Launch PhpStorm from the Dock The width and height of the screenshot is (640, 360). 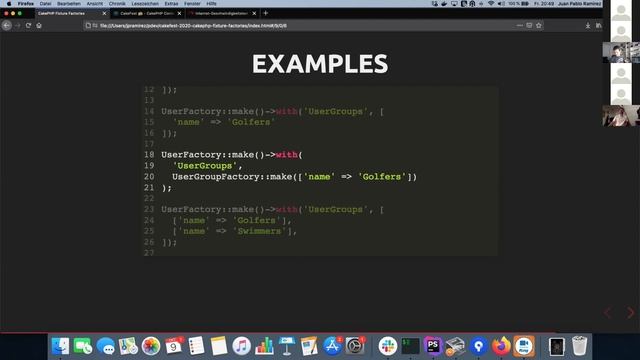point(433,346)
